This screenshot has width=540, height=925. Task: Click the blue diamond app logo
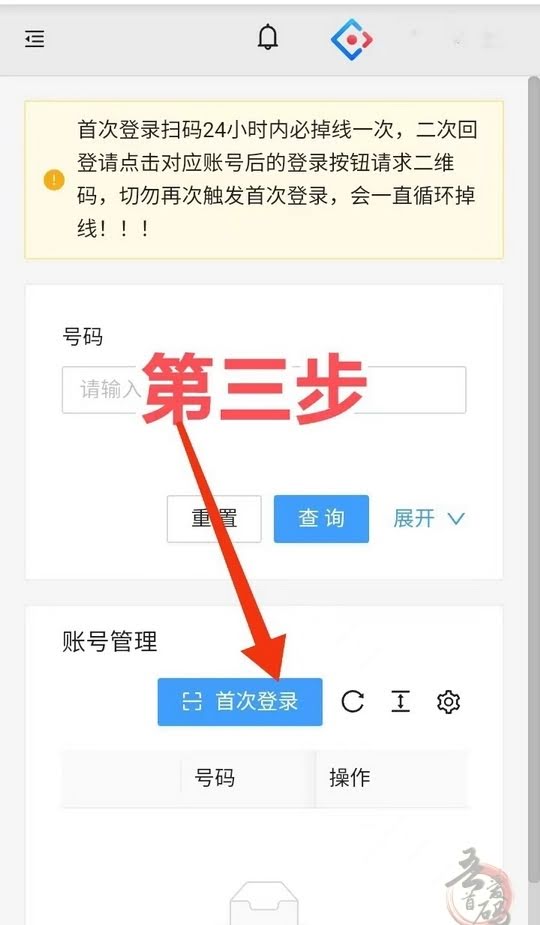[352, 40]
